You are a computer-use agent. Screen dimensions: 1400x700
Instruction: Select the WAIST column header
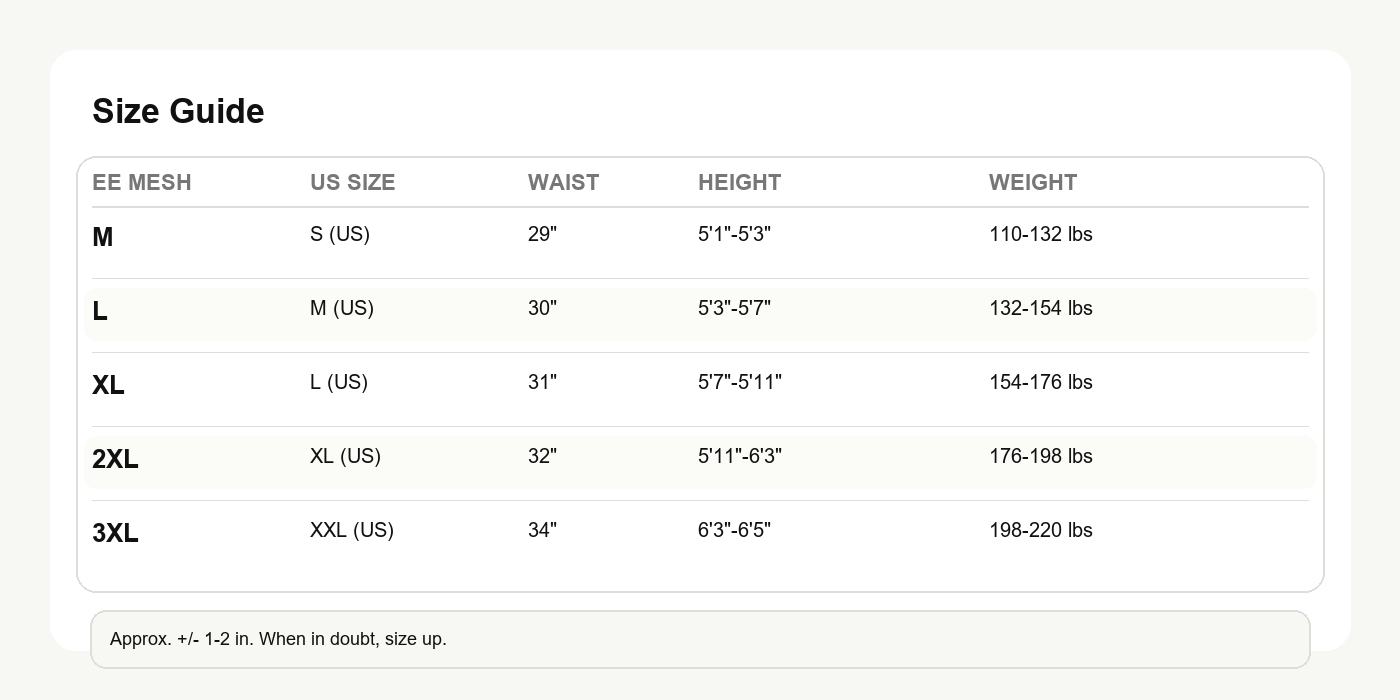pyautogui.click(x=563, y=183)
